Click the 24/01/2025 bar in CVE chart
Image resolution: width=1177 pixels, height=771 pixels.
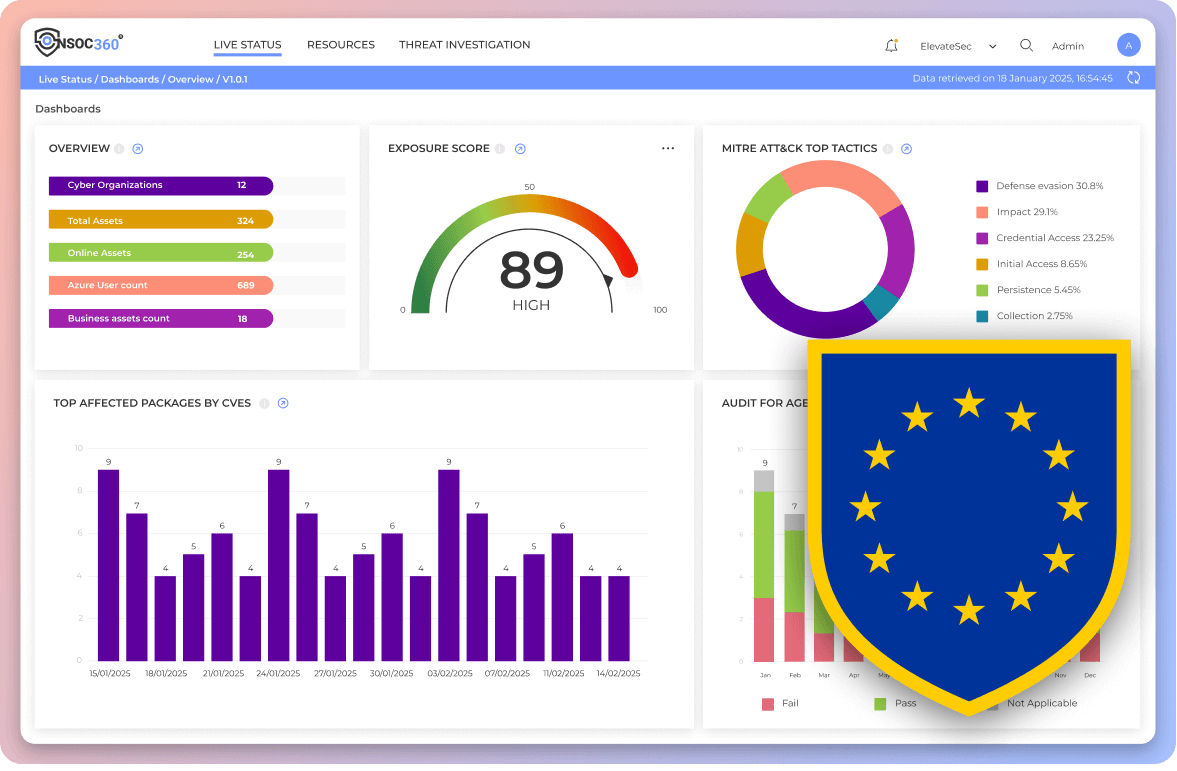pyautogui.click(x=278, y=565)
